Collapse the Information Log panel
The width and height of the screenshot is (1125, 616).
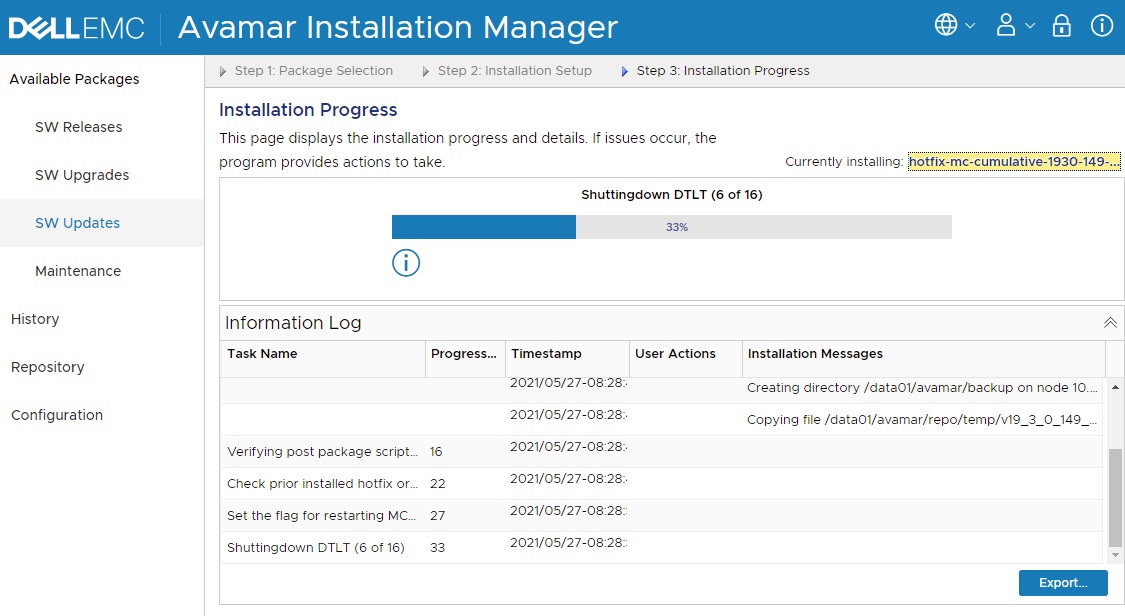(x=1109, y=322)
